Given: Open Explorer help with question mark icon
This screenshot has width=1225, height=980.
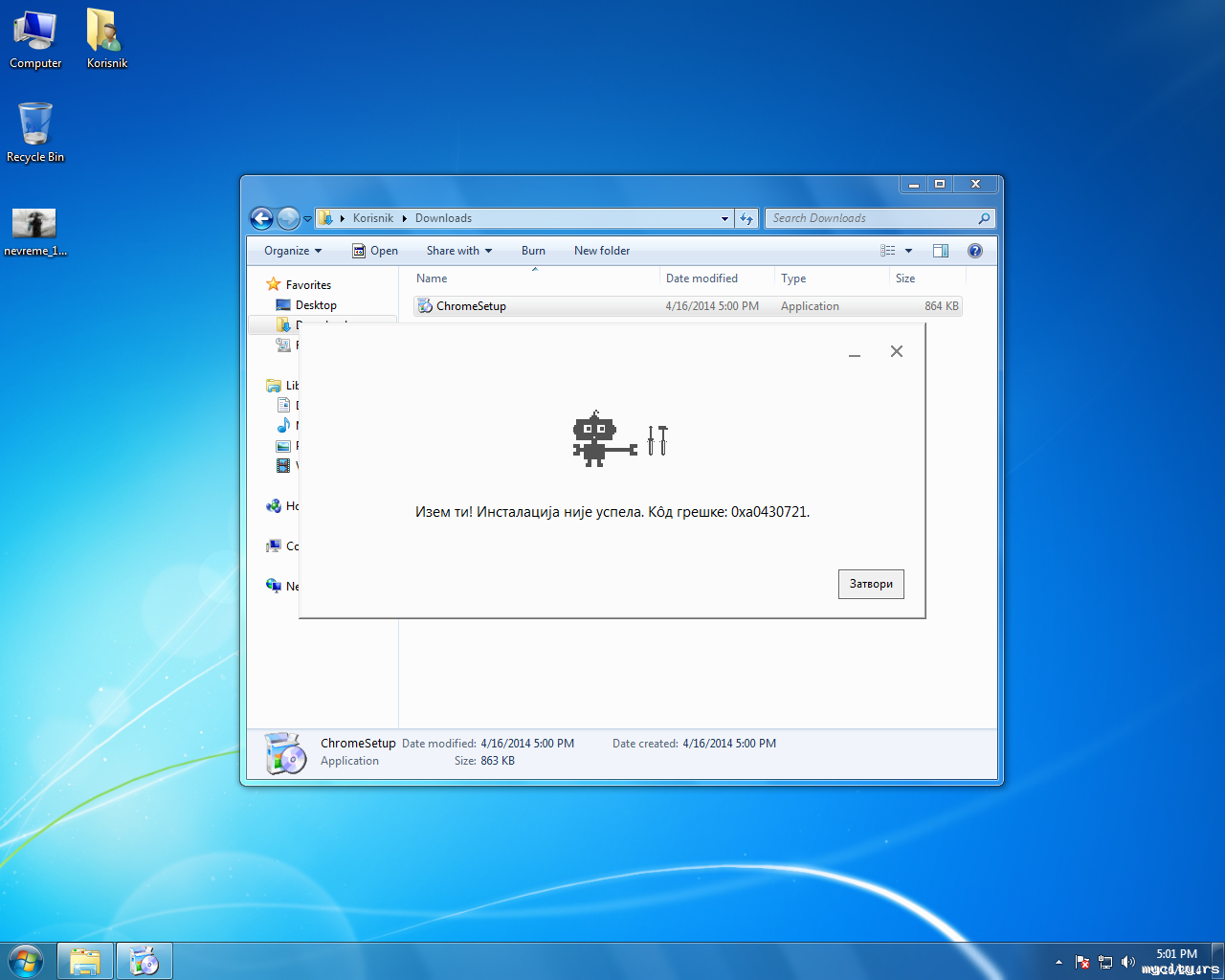Looking at the screenshot, I should (x=975, y=251).
